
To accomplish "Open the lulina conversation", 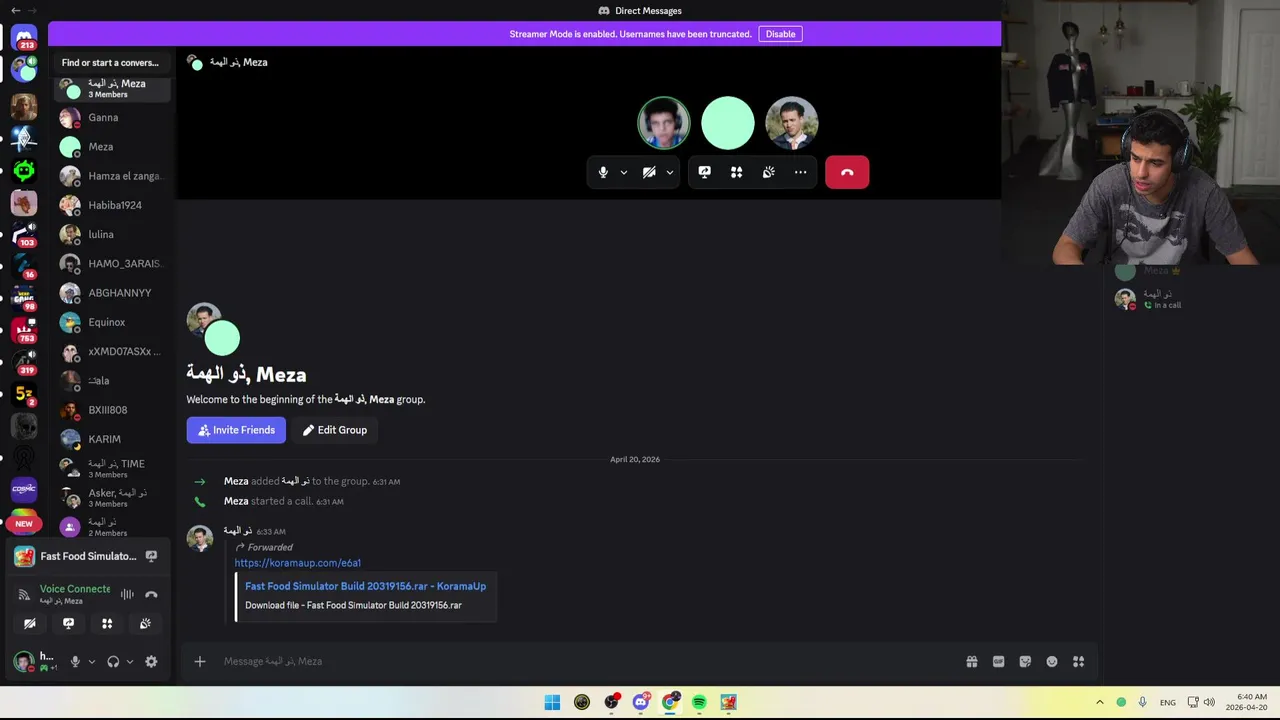I will (112, 234).
